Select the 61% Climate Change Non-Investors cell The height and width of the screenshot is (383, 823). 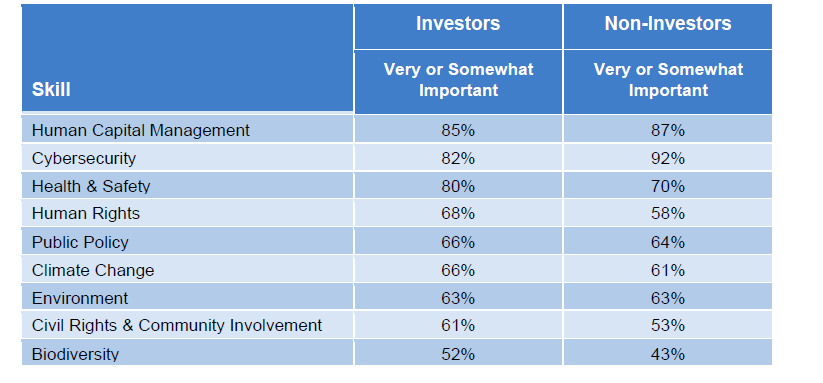coord(668,270)
